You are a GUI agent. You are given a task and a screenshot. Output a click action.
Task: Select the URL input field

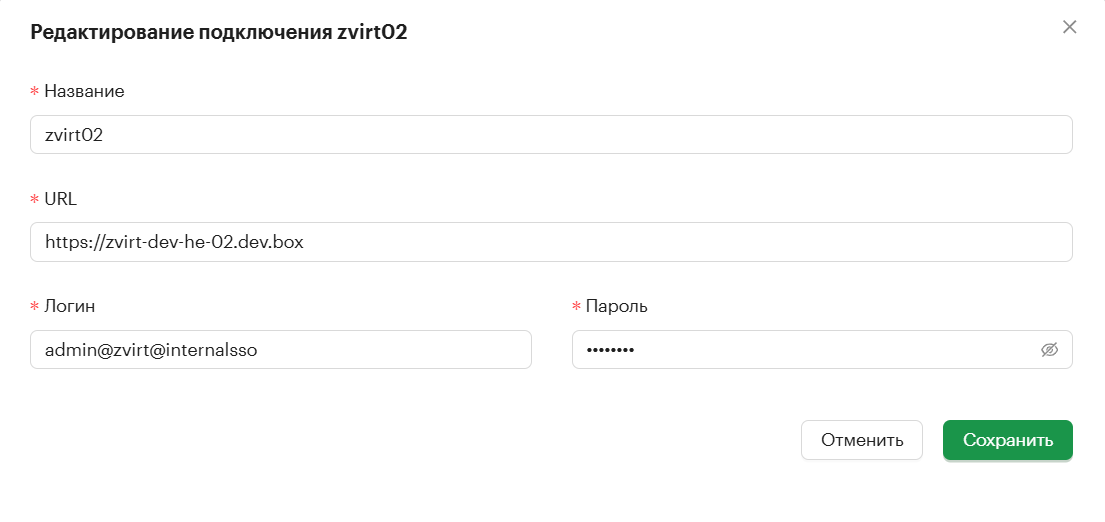551,242
